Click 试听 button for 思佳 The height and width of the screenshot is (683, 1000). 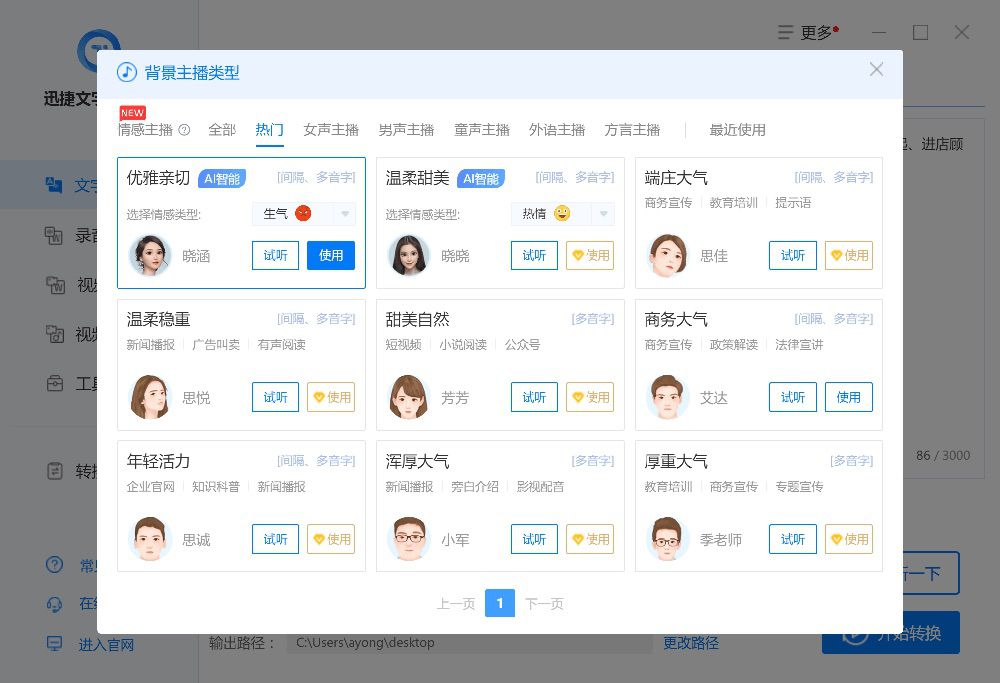[x=793, y=255]
